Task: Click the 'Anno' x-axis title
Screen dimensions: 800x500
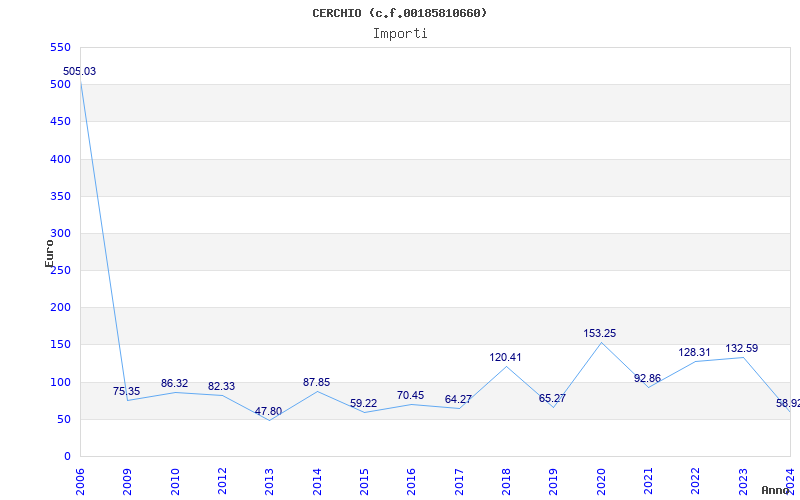Action: (776, 490)
